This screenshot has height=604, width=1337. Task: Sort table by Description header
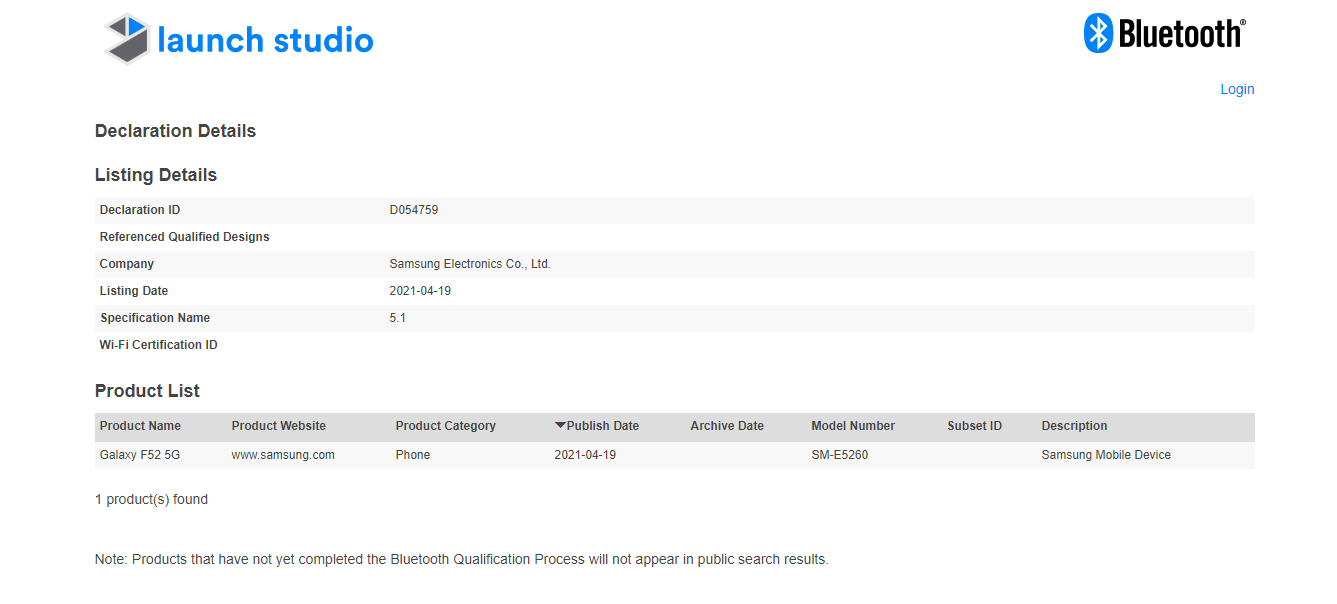(1075, 426)
